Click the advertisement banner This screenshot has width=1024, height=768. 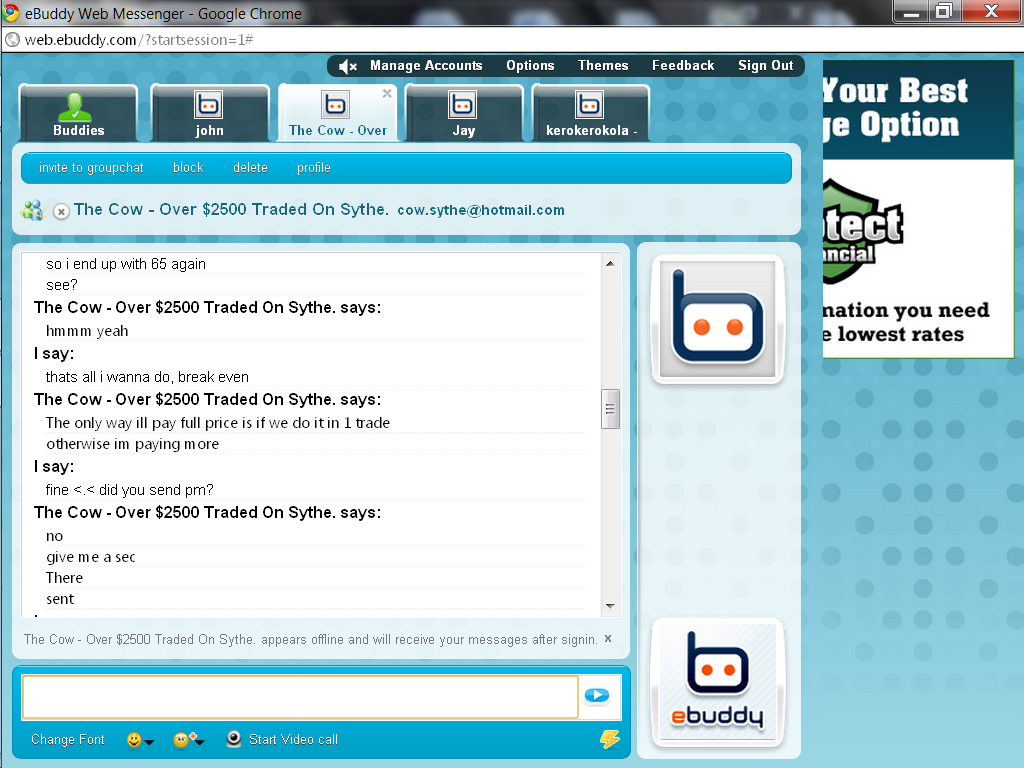(x=918, y=209)
